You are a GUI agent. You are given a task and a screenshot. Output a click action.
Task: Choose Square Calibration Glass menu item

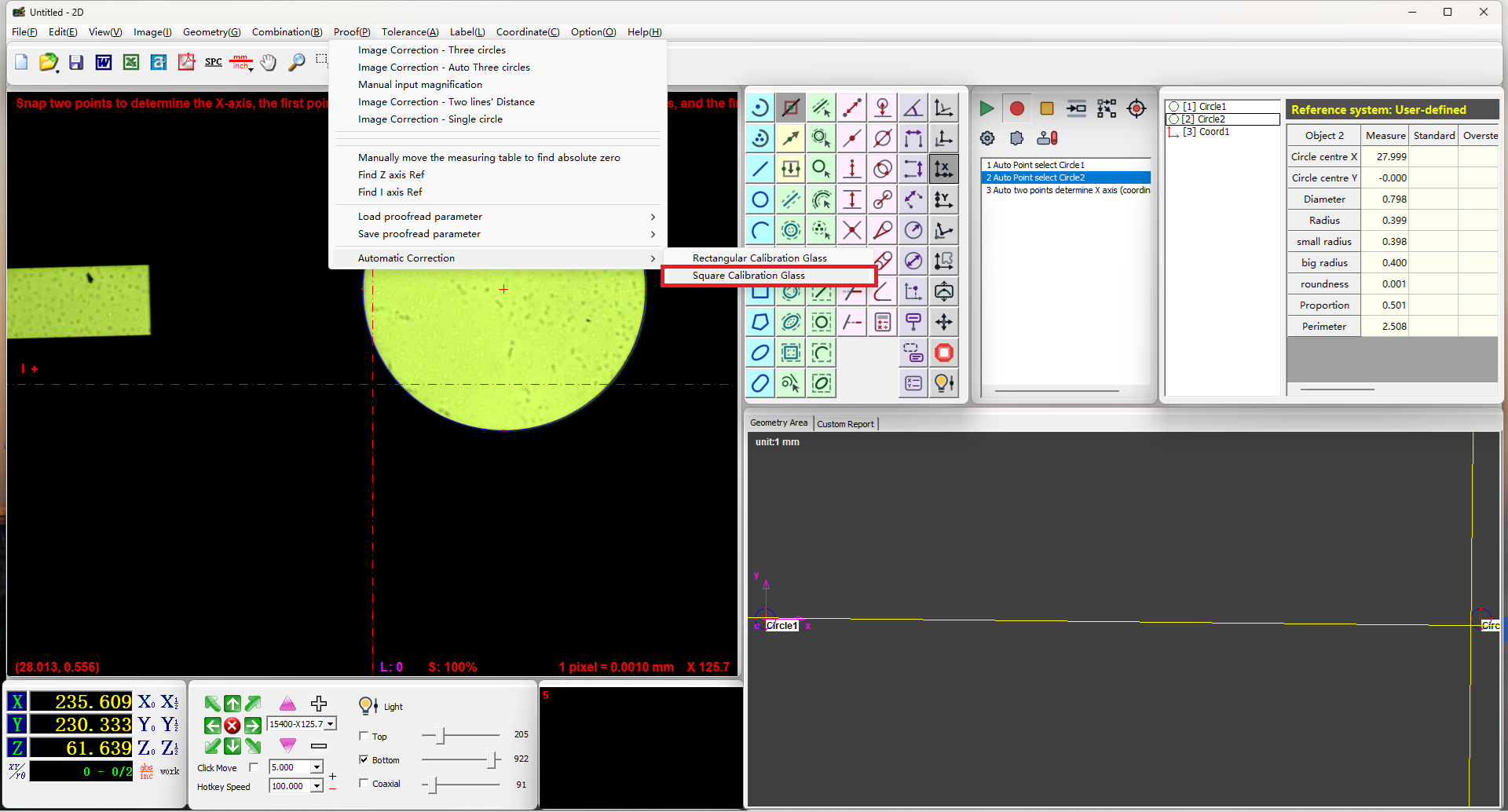click(769, 276)
